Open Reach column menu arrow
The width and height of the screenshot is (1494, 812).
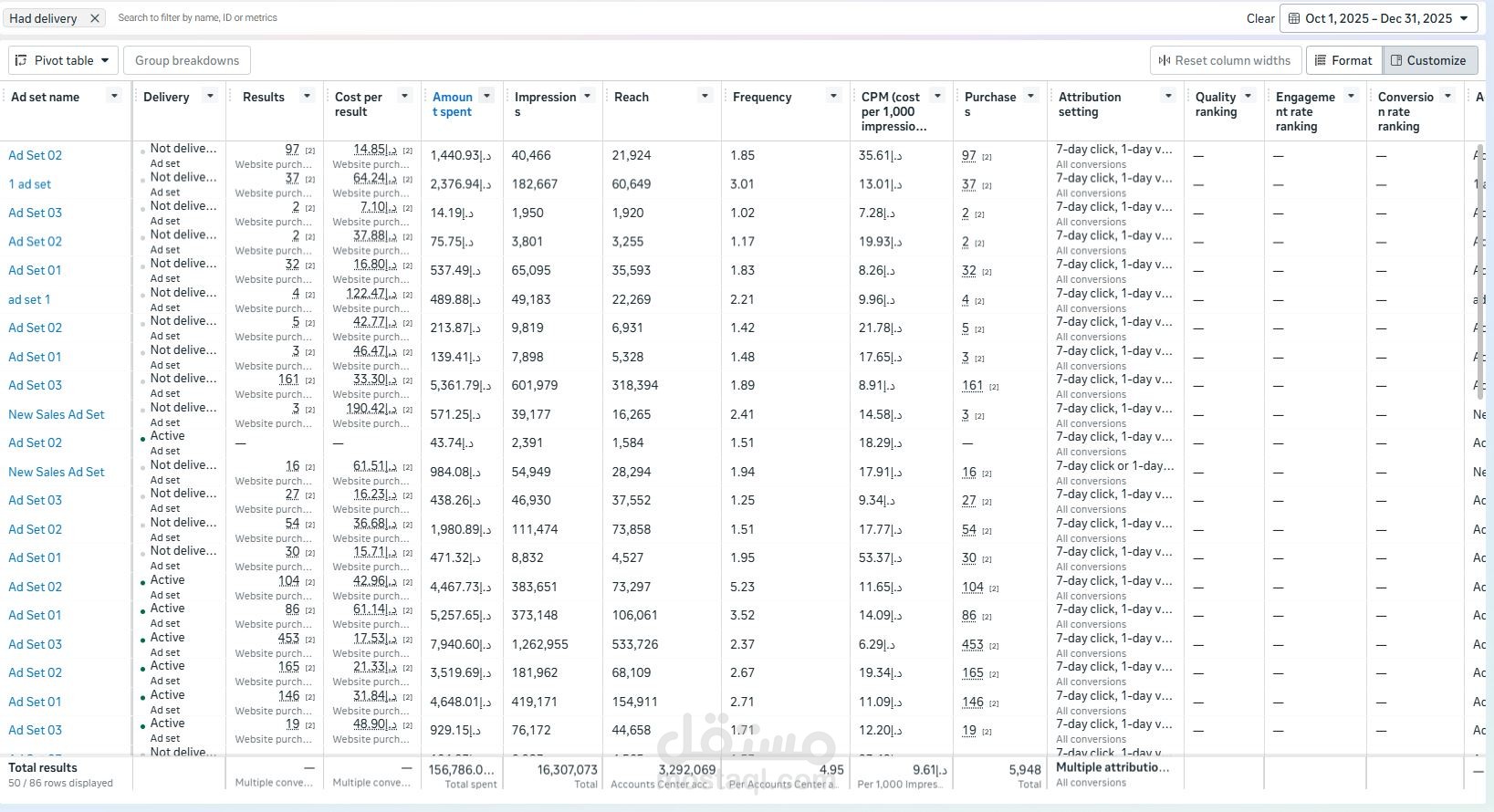coord(705,96)
